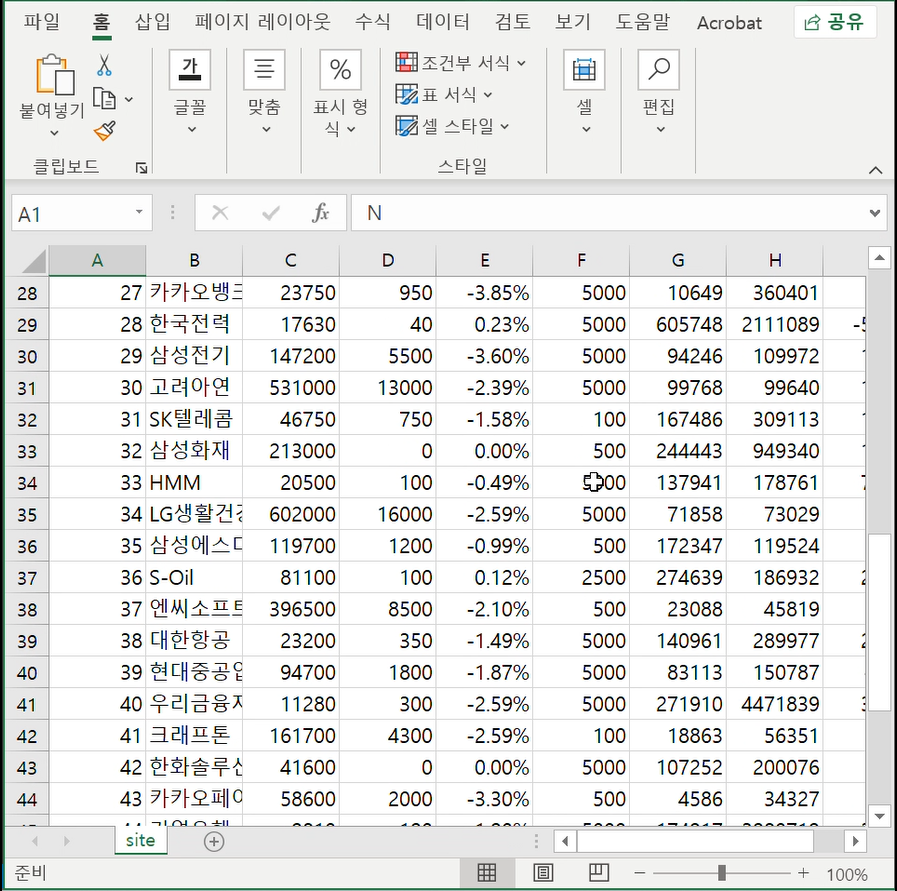Click next sheet navigation arrow
Screen dimensions: 897x891
(x=67, y=841)
